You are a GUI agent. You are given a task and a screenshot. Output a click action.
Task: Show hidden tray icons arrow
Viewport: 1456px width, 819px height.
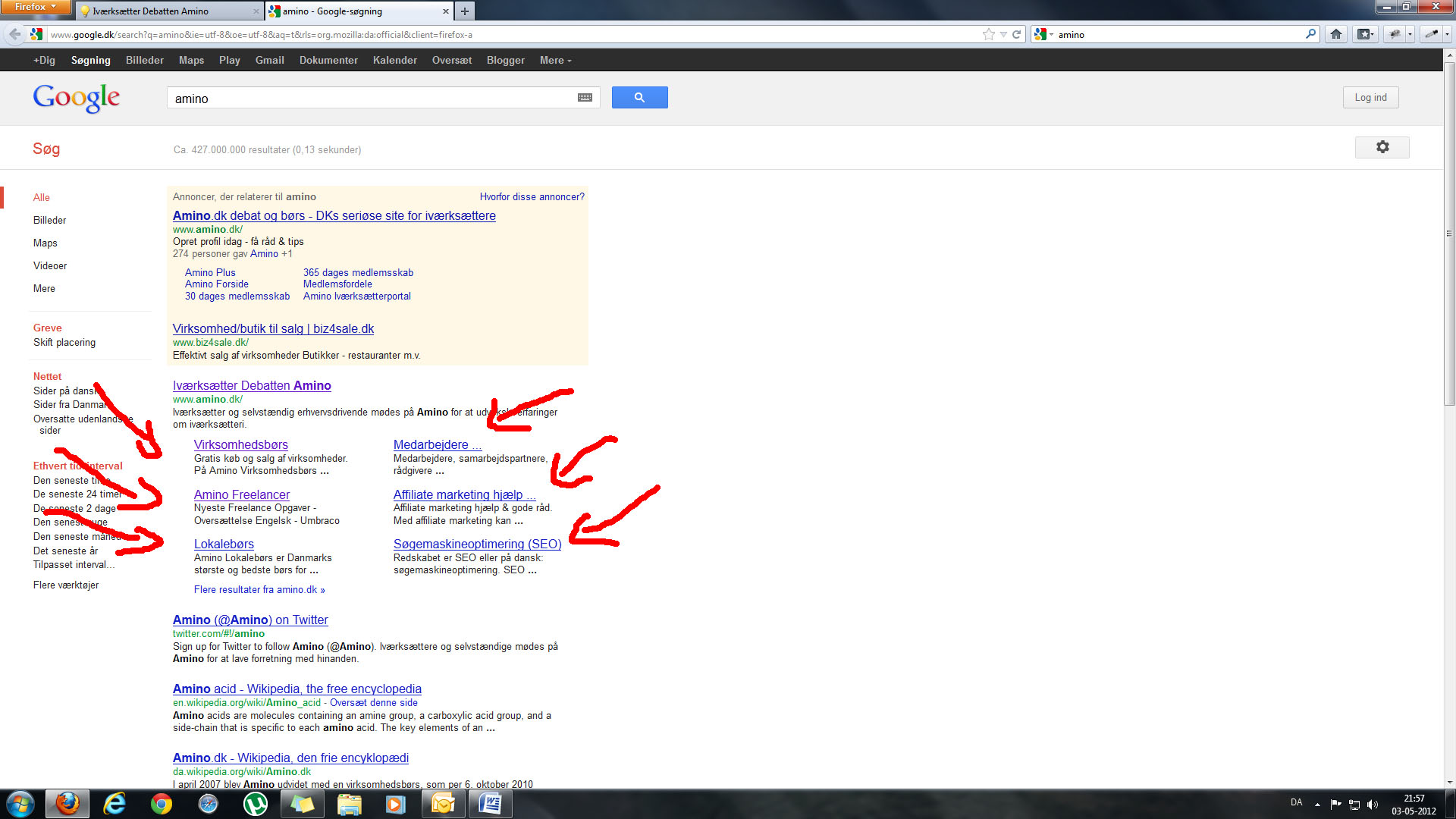(1317, 805)
